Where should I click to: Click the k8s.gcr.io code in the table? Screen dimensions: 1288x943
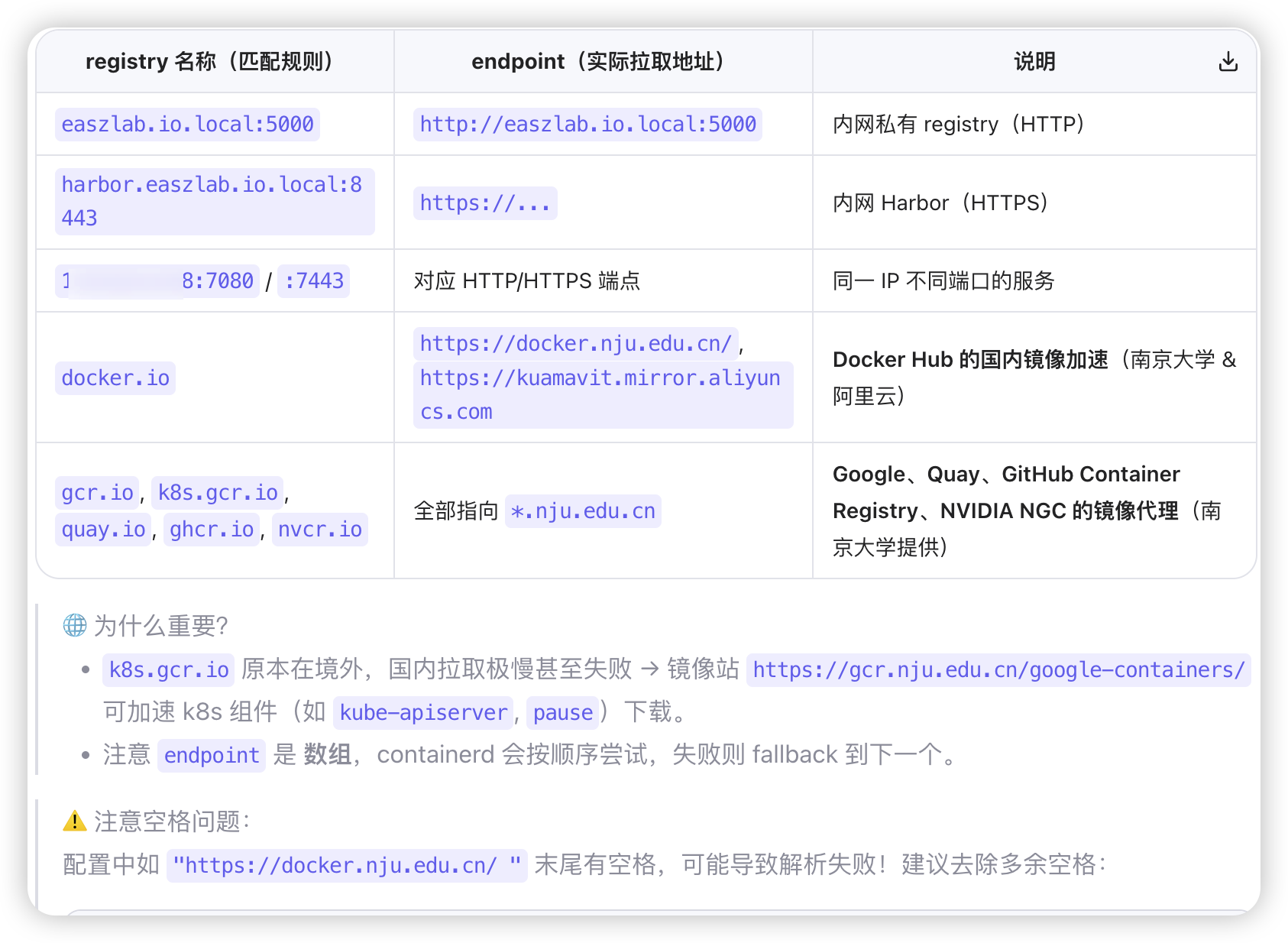click(218, 492)
